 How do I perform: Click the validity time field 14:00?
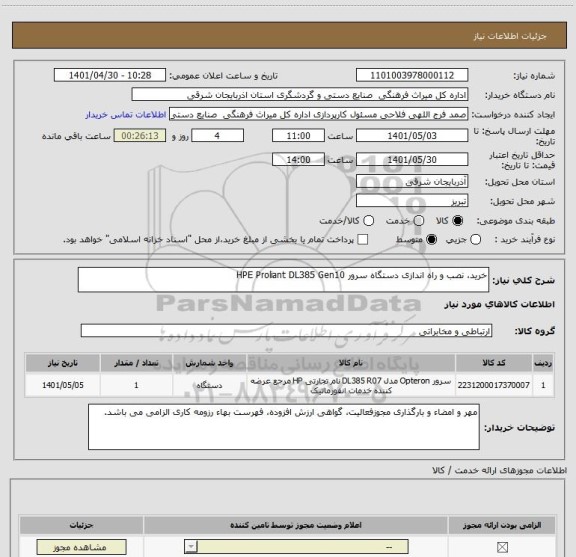[298, 159]
